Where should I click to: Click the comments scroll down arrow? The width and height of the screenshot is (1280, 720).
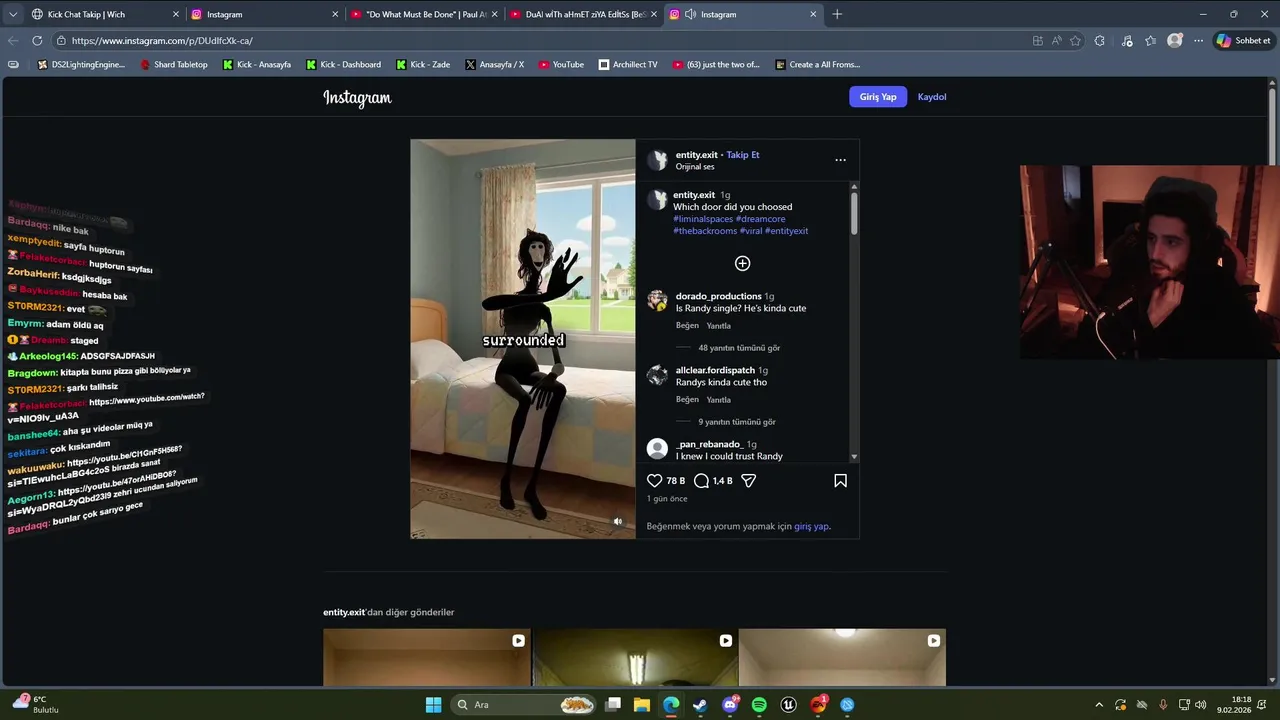tap(854, 457)
